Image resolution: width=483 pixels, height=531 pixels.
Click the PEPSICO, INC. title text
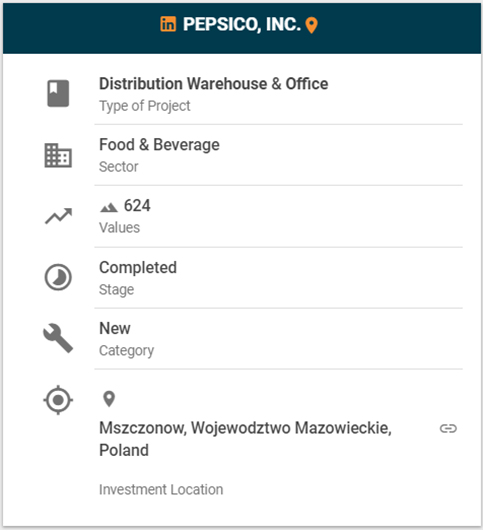click(242, 24)
